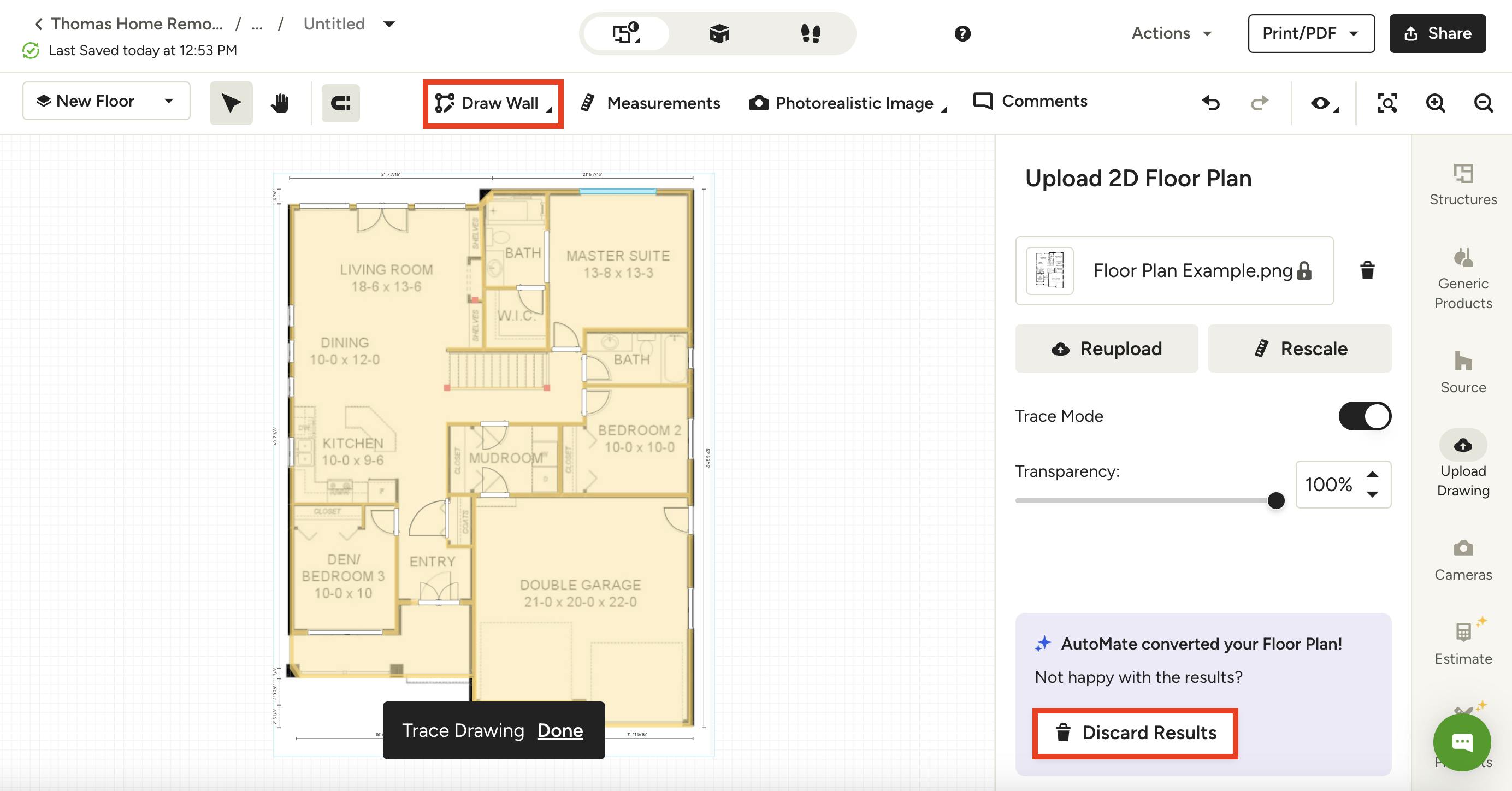Switch to walkthrough footprints view mode
This screenshot has height=791, width=1512.
(811, 33)
